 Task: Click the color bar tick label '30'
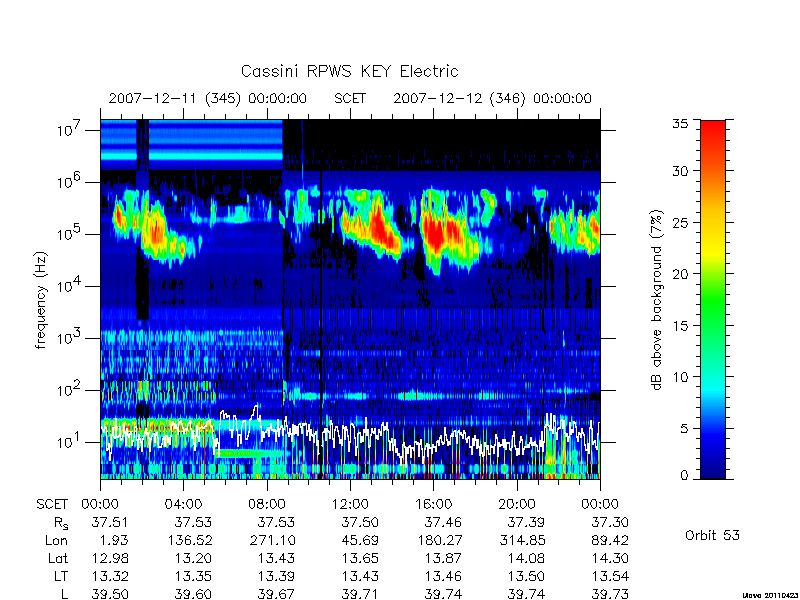pyautogui.click(x=680, y=171)
